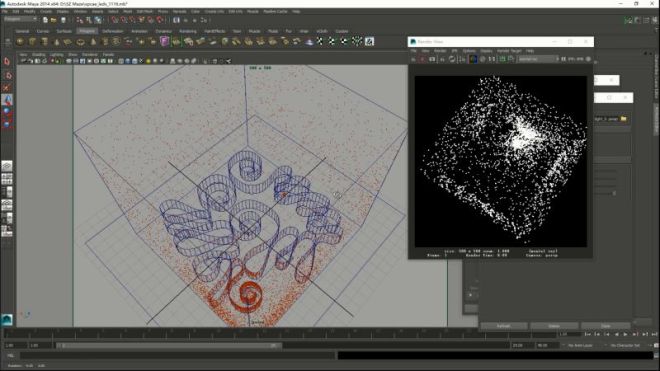Switch to the Dynamics shelf tab
The height and width of the screenshot is (371, 660).
point(163,31)
